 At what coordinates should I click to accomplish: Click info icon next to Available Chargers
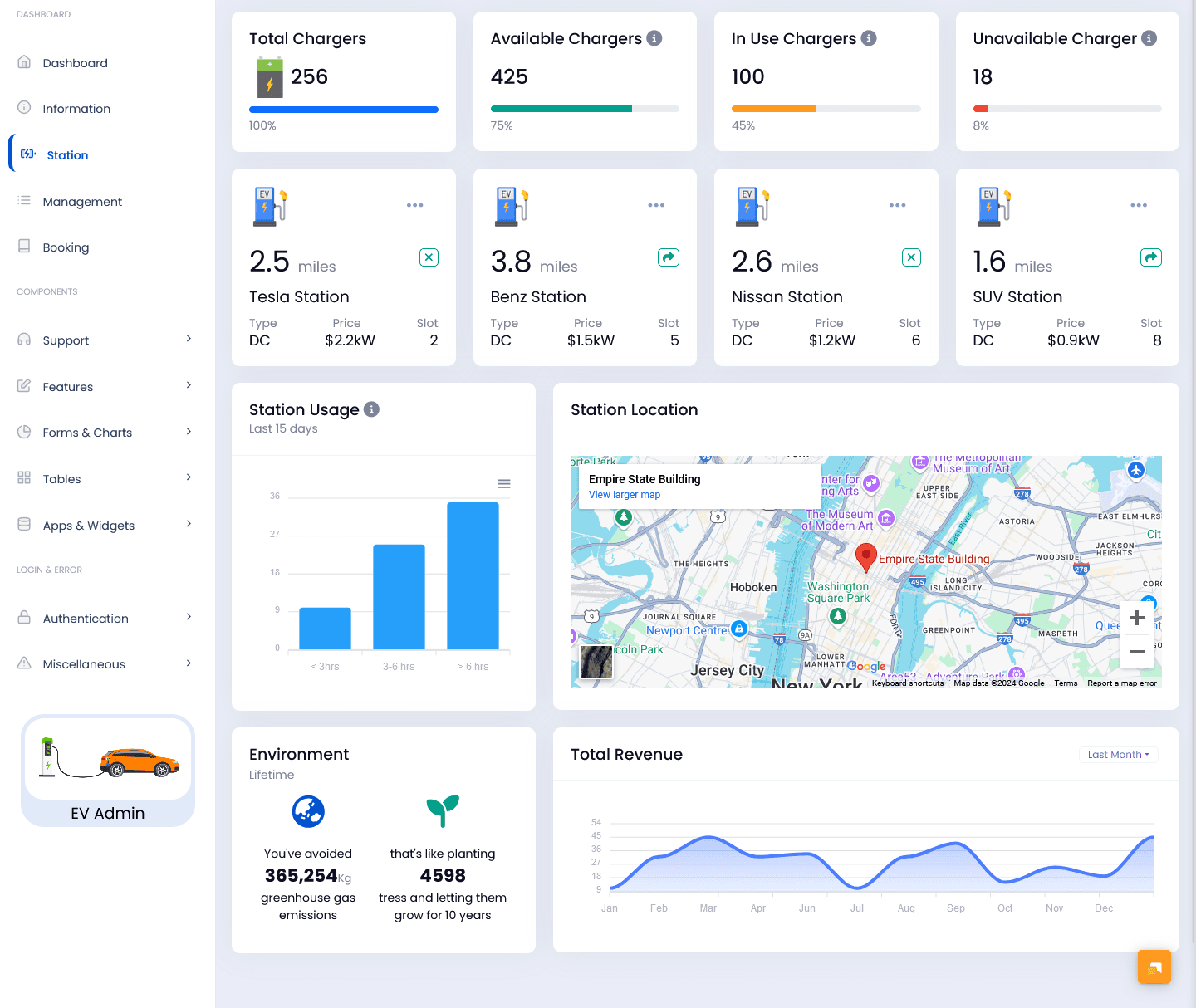654,38
